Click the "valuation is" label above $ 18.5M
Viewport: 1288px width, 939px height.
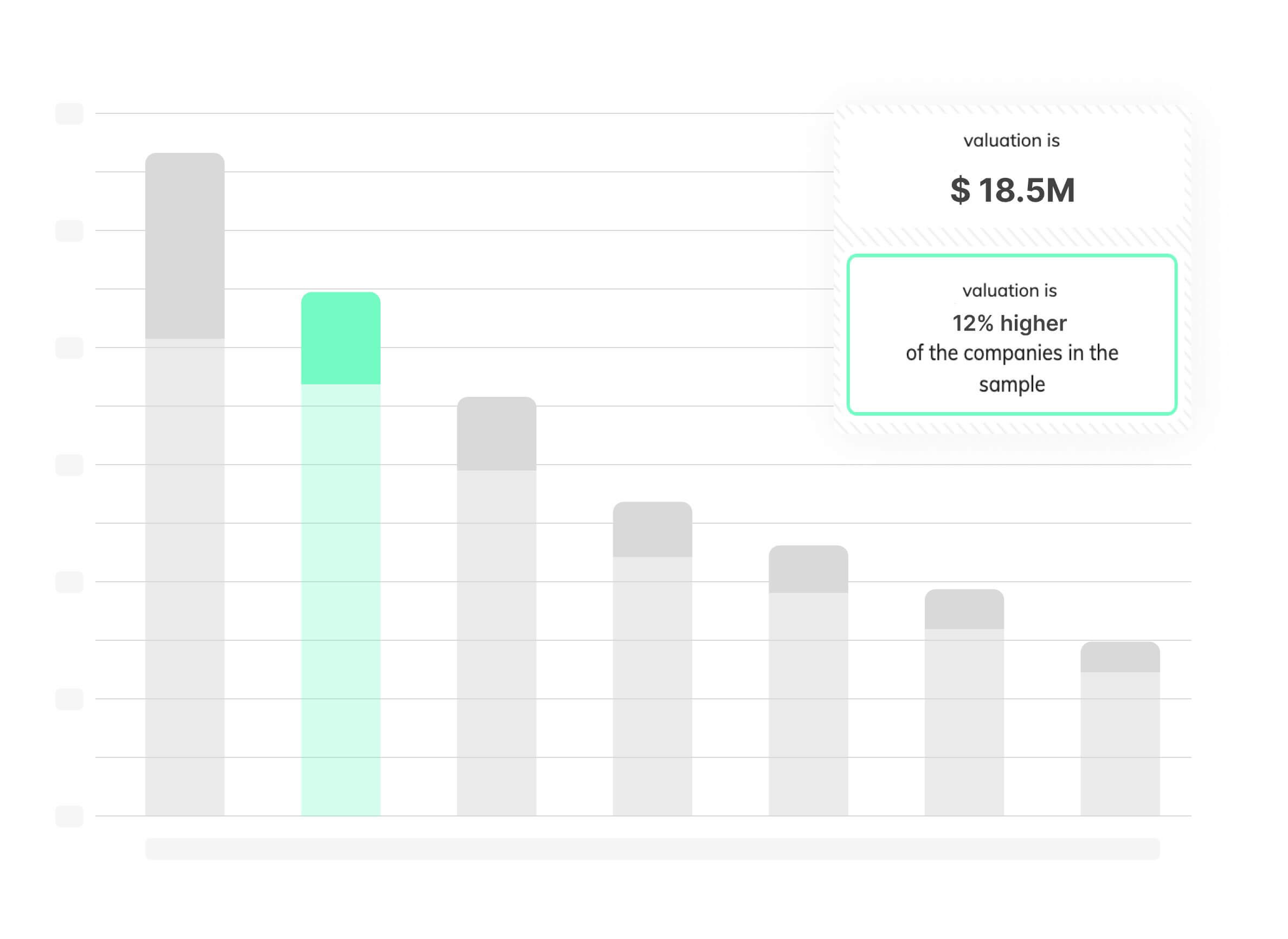[1011, 140]
